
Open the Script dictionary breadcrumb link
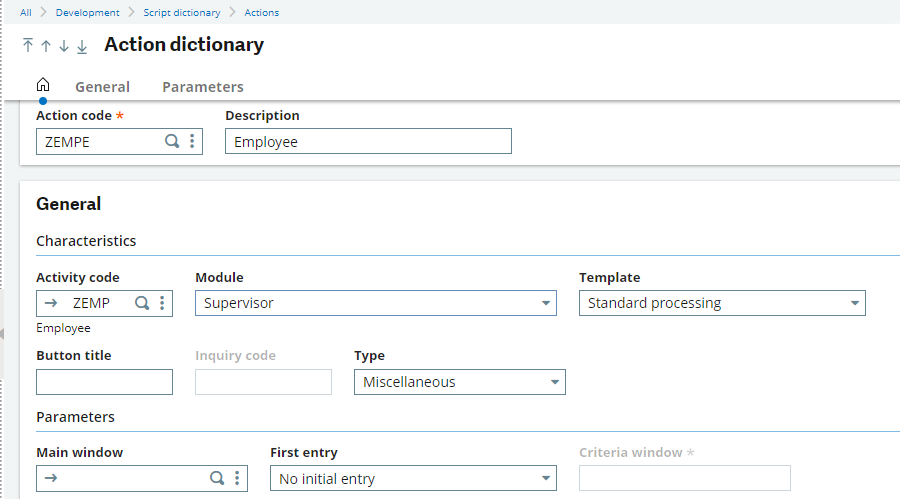click(x=182, y=13)
